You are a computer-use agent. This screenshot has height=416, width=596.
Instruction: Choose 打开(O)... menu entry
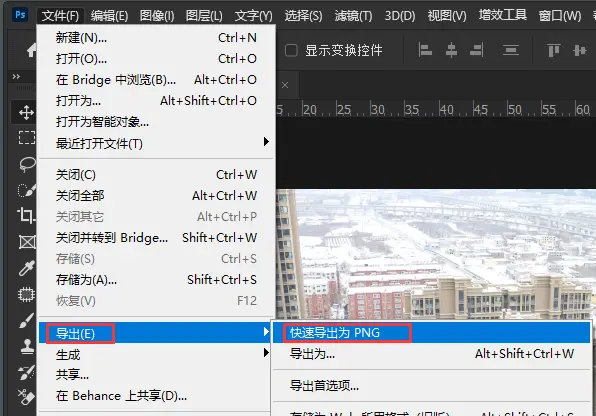(156, 59)
